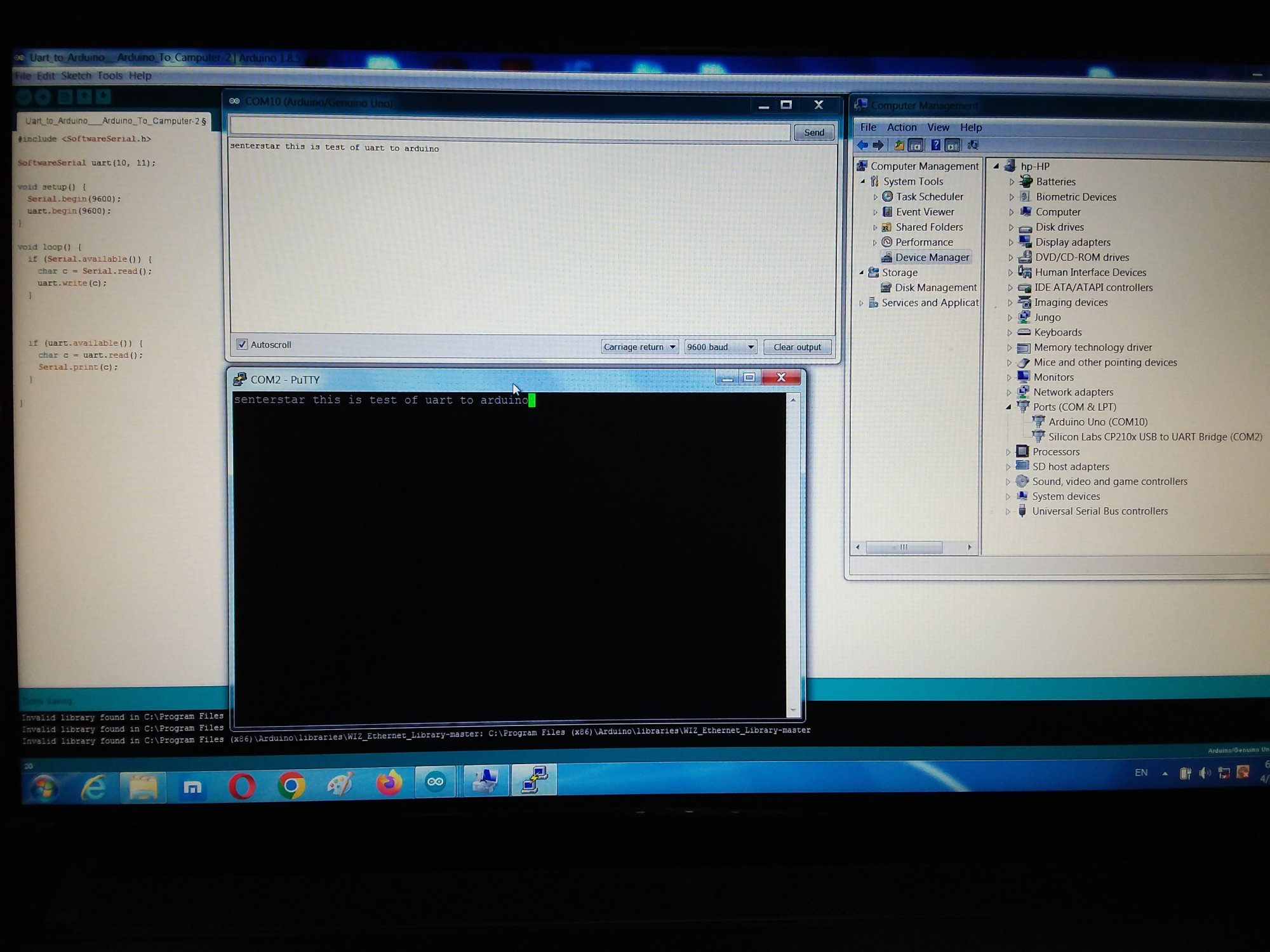Toggle the Autoscroll checkbox
This screenshot has width=1270, height=952.
[x=242, y=344]
